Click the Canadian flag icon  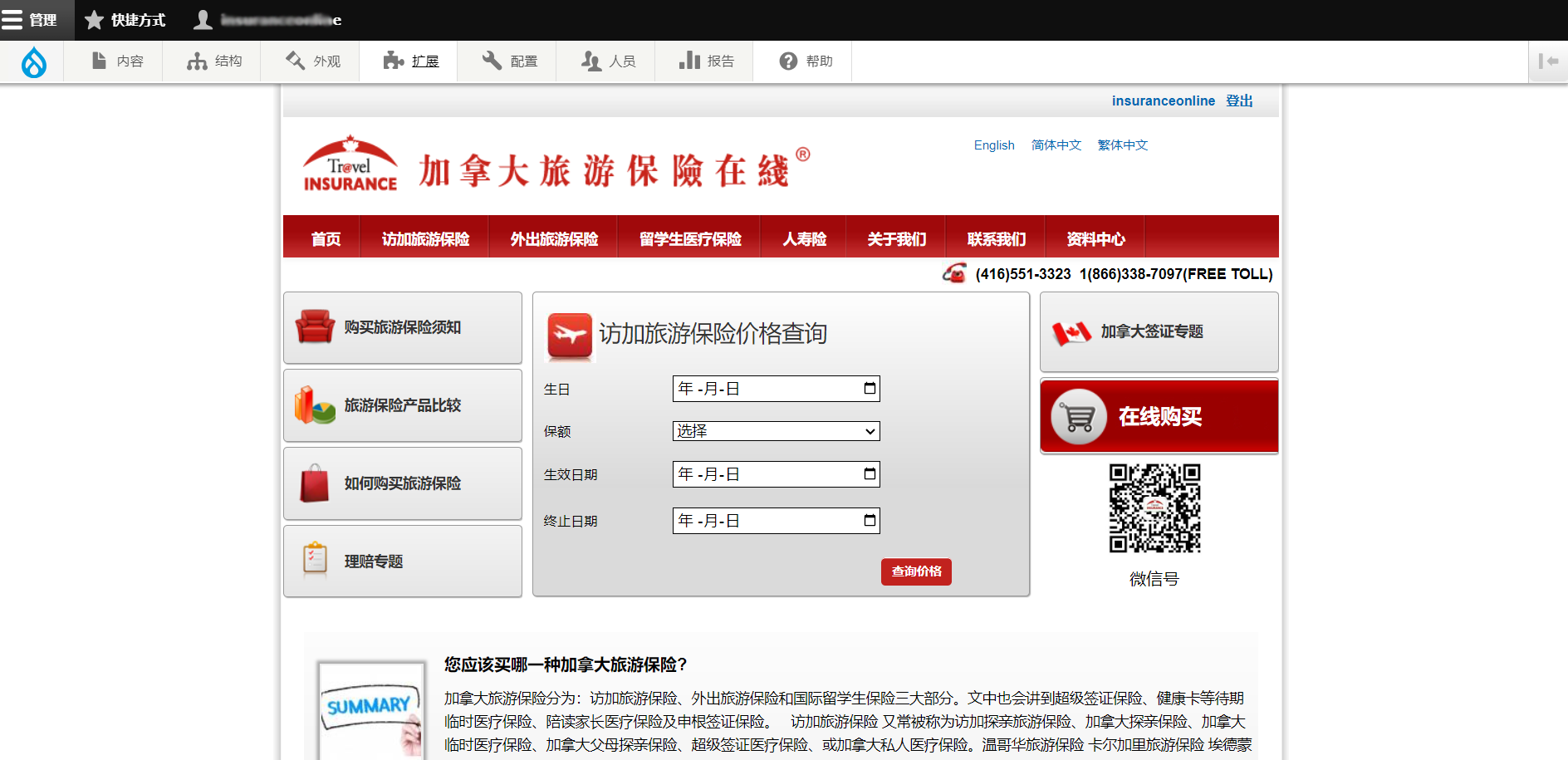(x=1071, y=332)
